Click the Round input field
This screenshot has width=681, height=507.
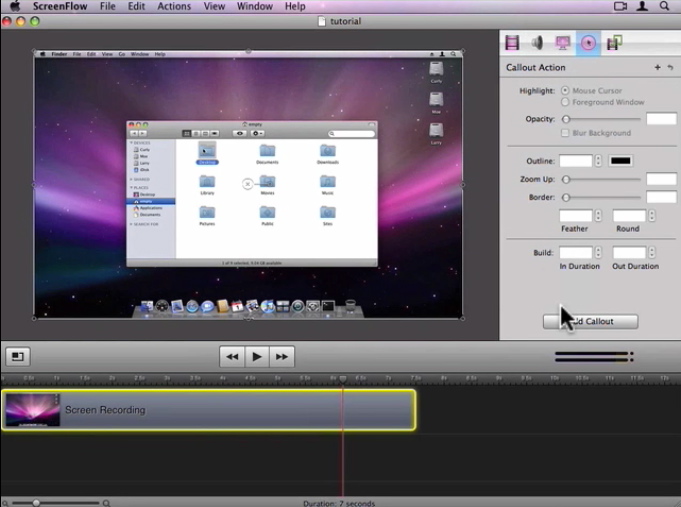click(x=629, y=215)
